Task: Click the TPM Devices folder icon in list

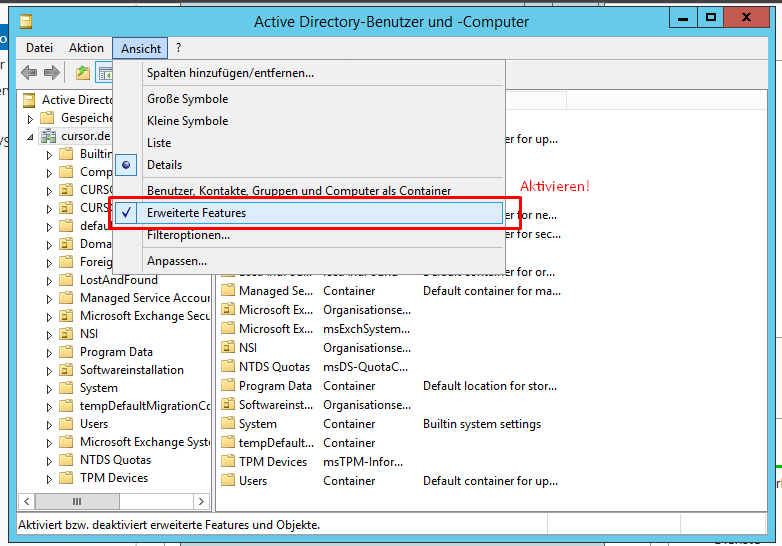Action: 227,462
